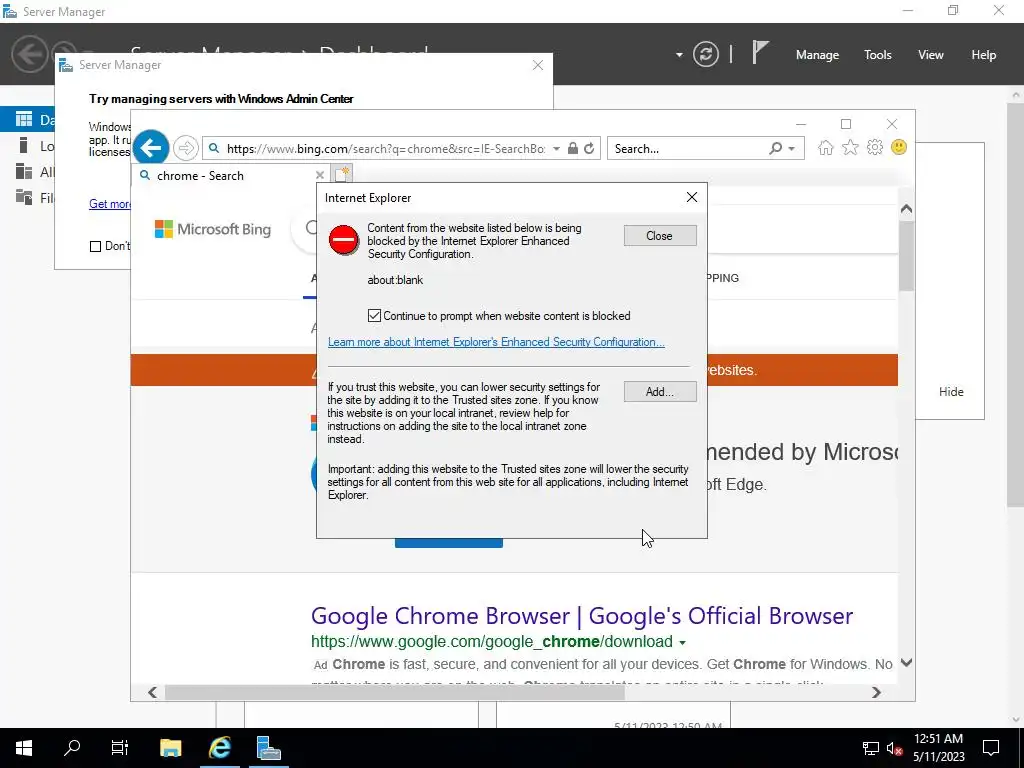Switch to Internet Explorer taskbar icon
1024x768 pixels.
click(x=219, y=748)
